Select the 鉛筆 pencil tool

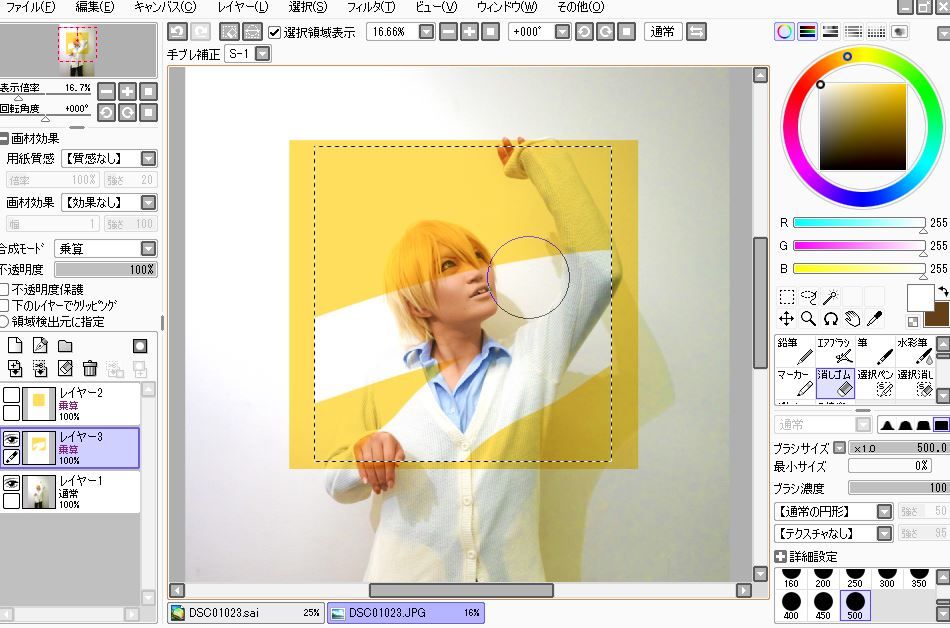pyautogui.click(x=795, y=351)
